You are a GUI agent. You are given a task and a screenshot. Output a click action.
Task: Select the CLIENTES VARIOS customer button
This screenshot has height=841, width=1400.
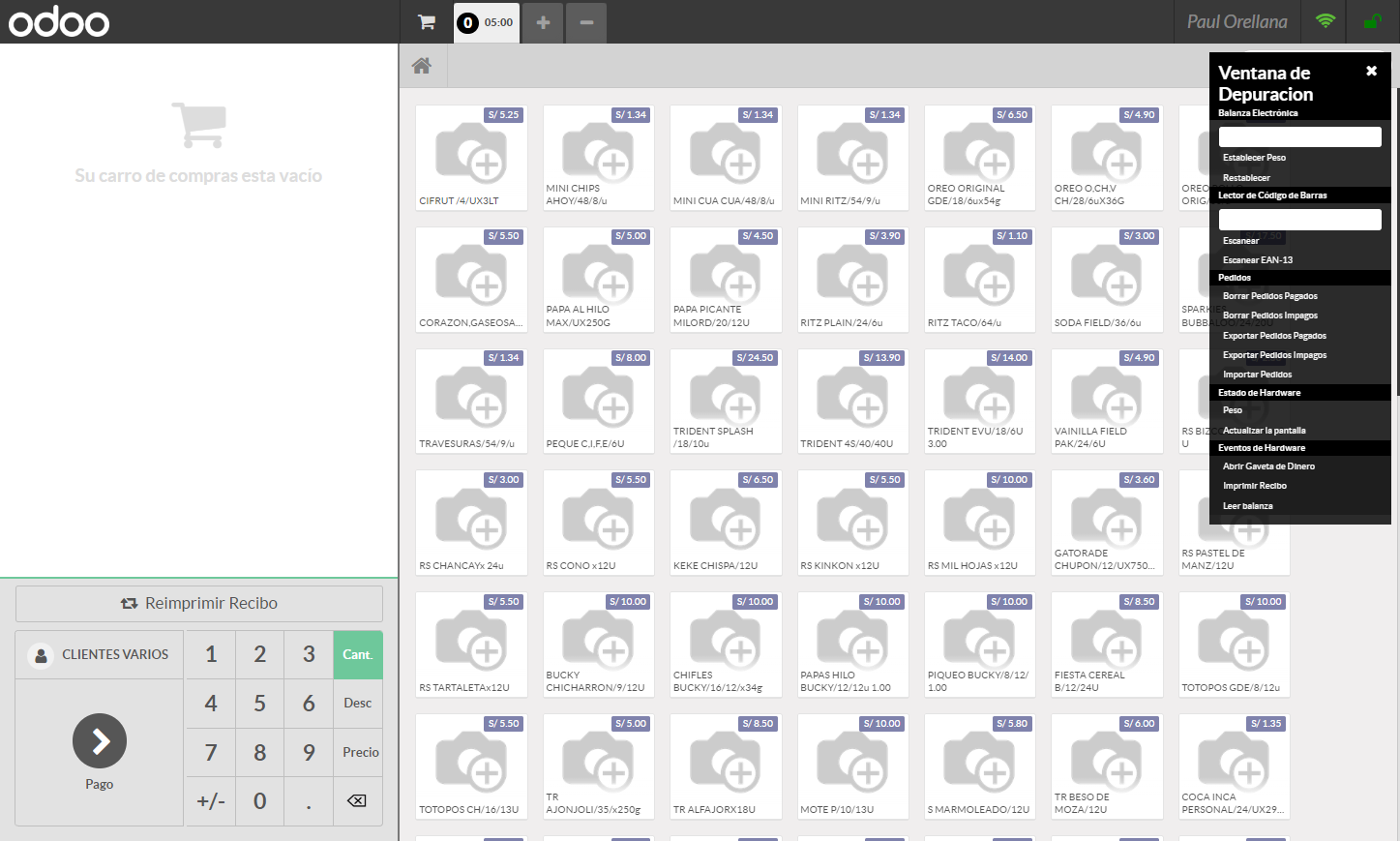click(100, 654)
